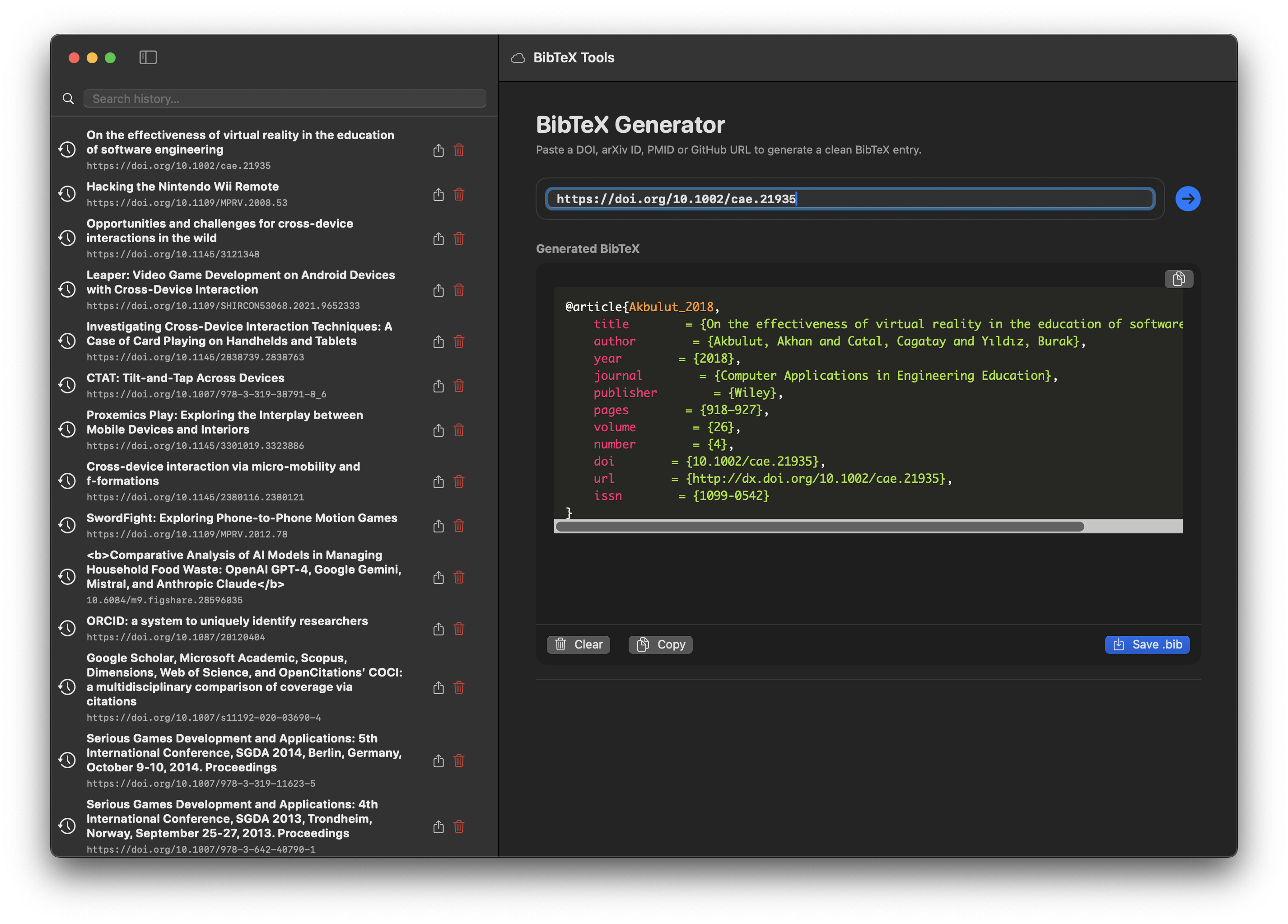Delete the 'ORCID: a system' entry
This screenshot has width=1288, height=924.
point(459,629)
